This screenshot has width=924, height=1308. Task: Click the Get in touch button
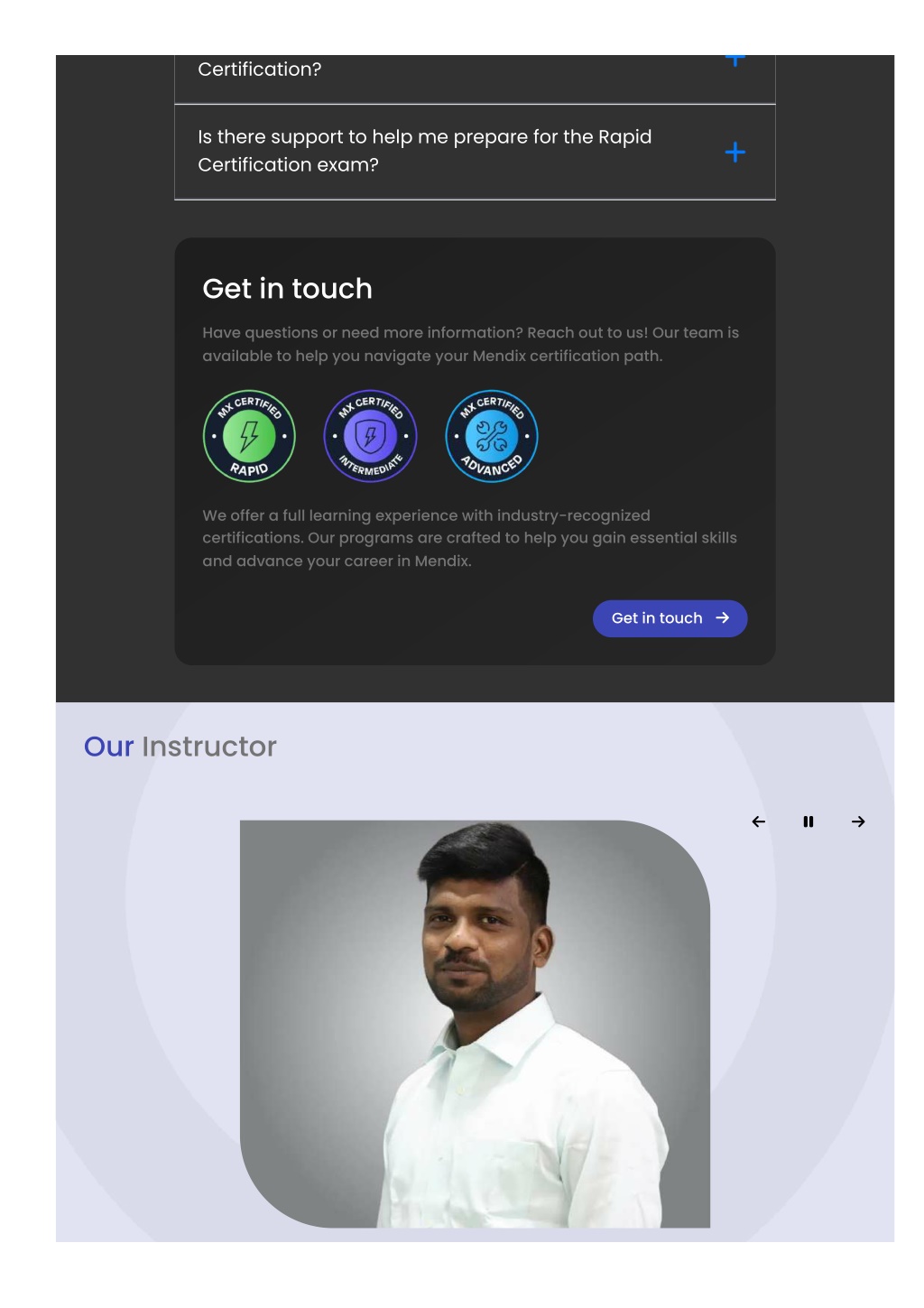tap(670, 618)
